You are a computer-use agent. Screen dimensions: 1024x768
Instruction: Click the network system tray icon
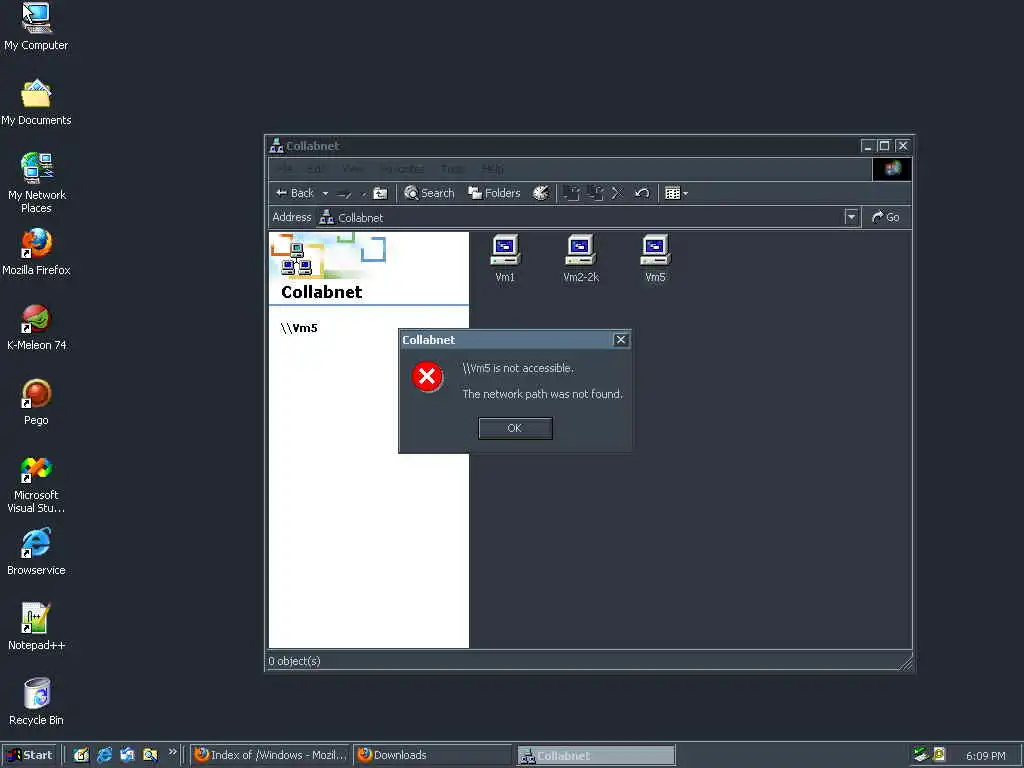[921, 755]
